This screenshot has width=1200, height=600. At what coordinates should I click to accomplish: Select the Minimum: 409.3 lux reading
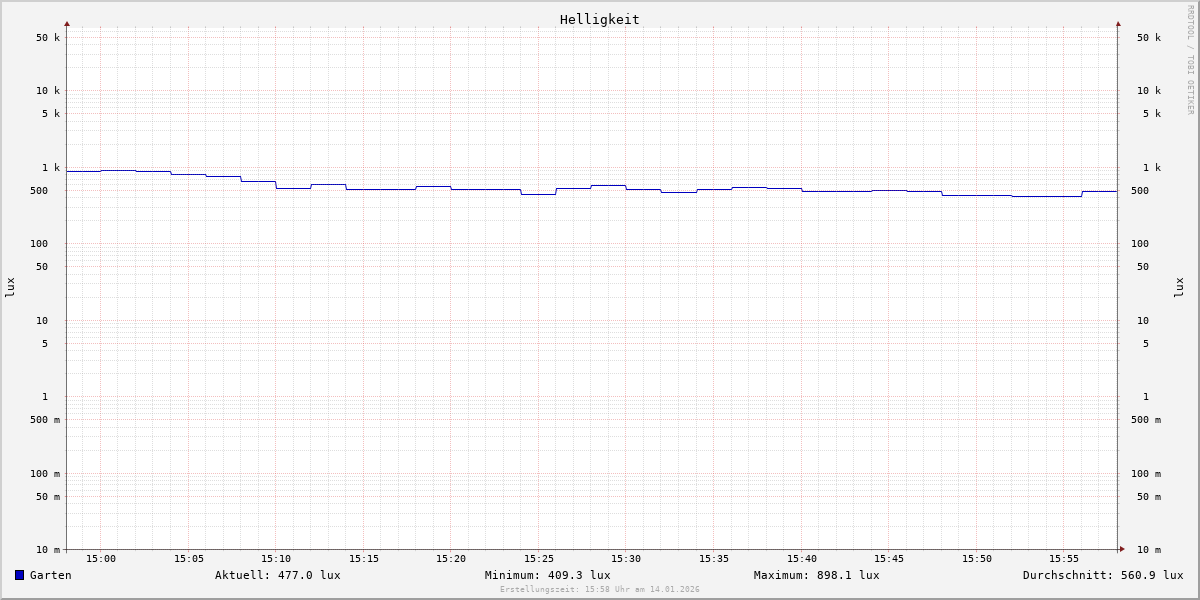(x=547, y=575)
